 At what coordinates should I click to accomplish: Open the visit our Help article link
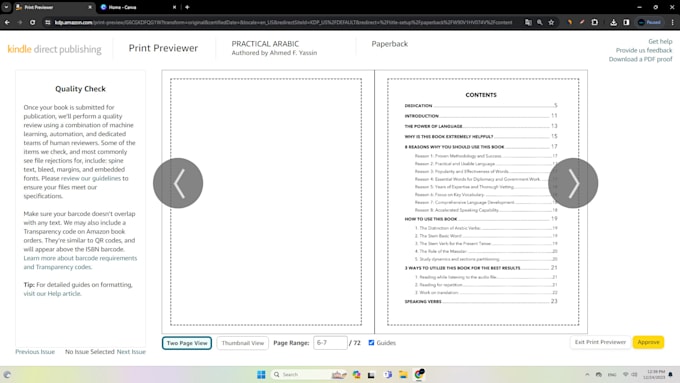[x=52, y=294]
